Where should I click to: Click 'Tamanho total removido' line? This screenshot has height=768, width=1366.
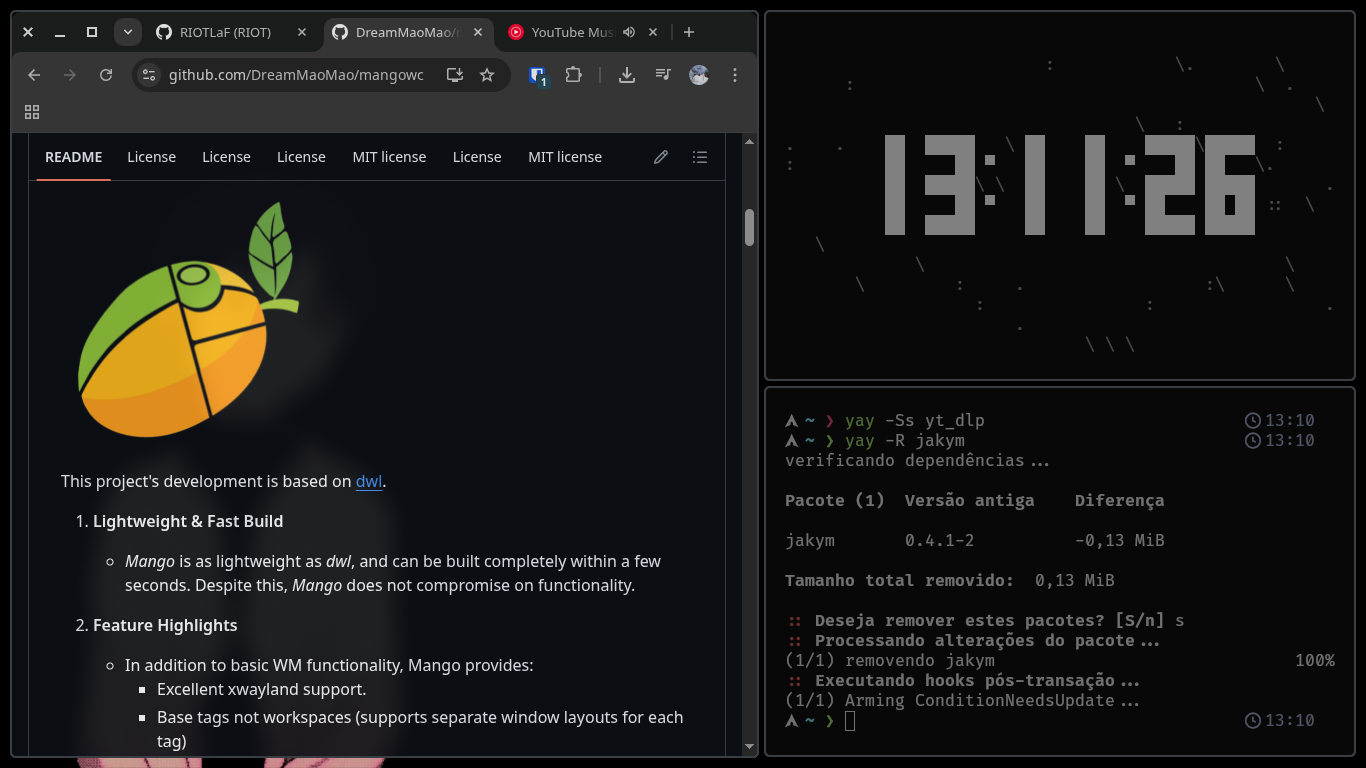[x=950, y=580]
